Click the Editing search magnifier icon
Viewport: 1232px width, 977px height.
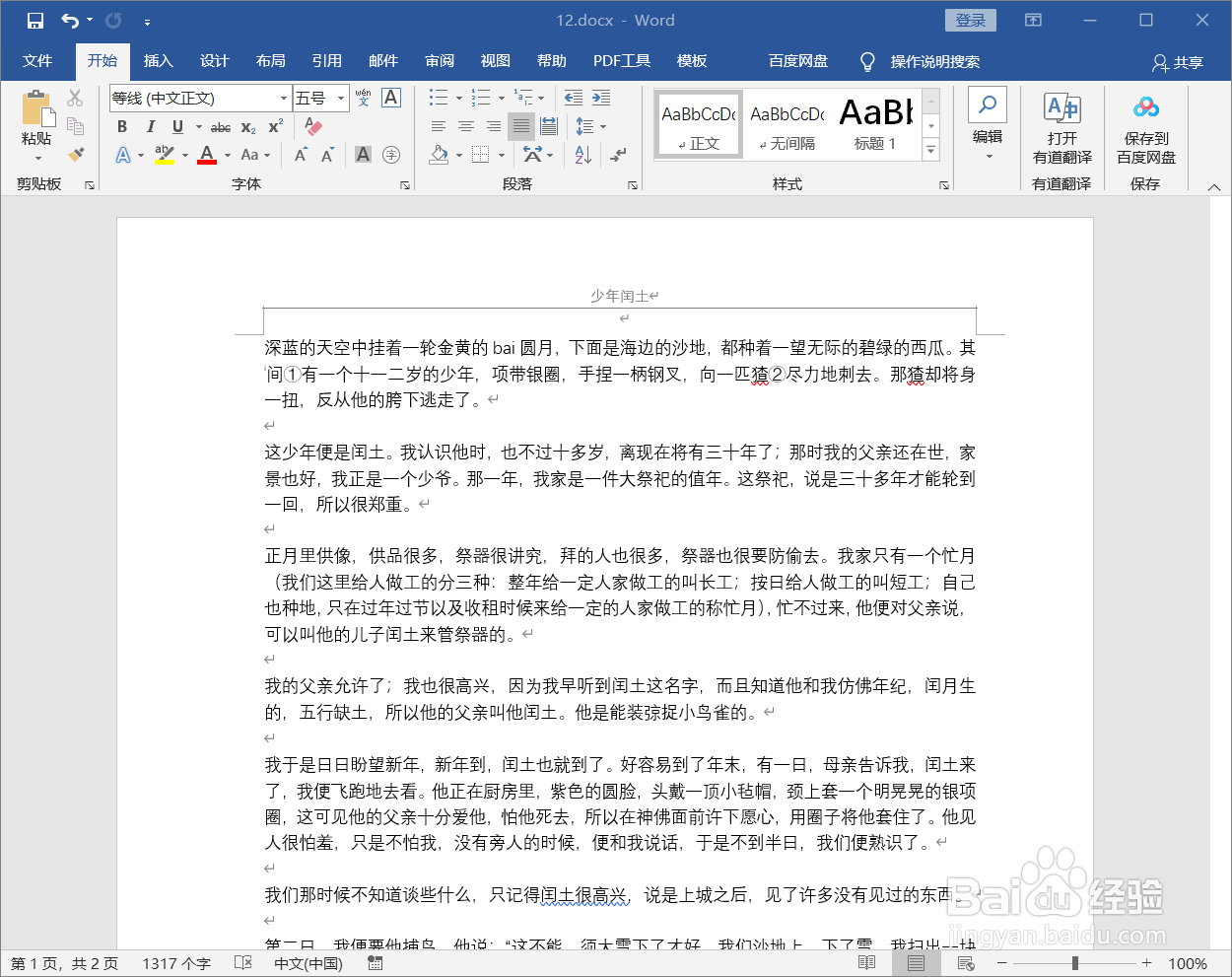click(x=988, y=105)
